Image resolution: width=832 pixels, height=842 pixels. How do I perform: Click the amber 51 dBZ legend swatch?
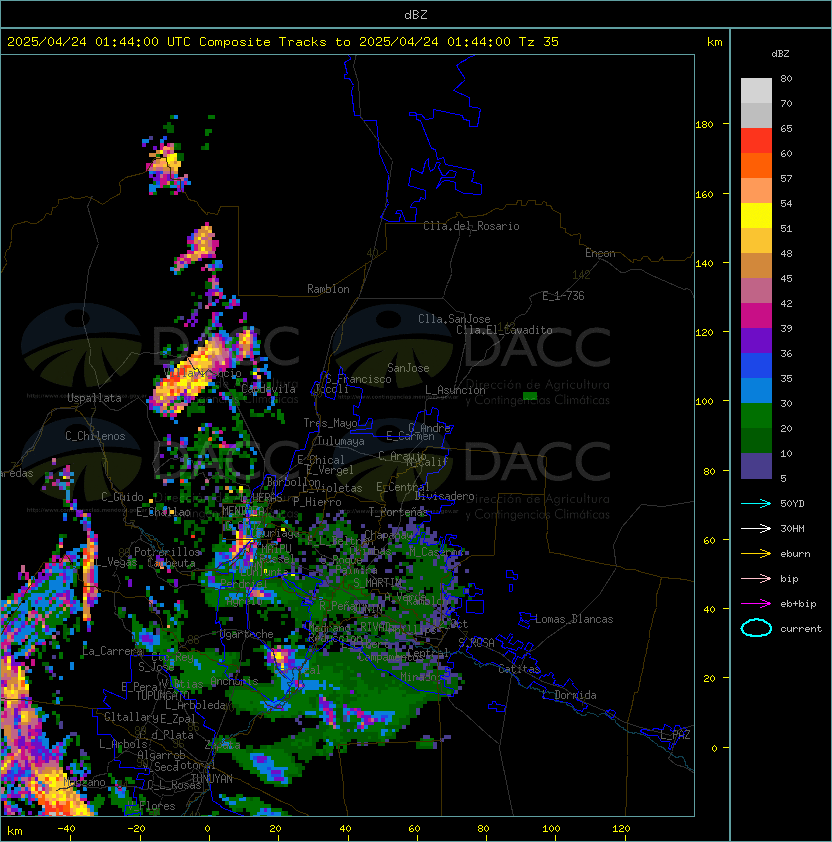[756, 241]
